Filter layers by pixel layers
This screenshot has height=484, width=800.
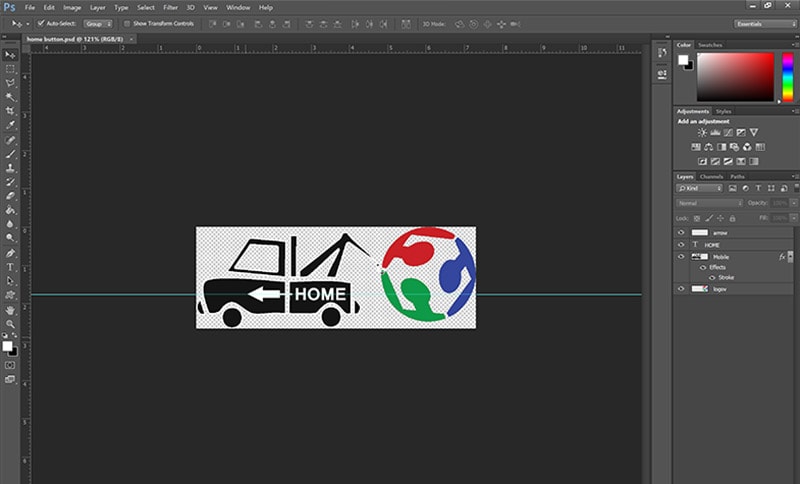click(x=733, y=188)
